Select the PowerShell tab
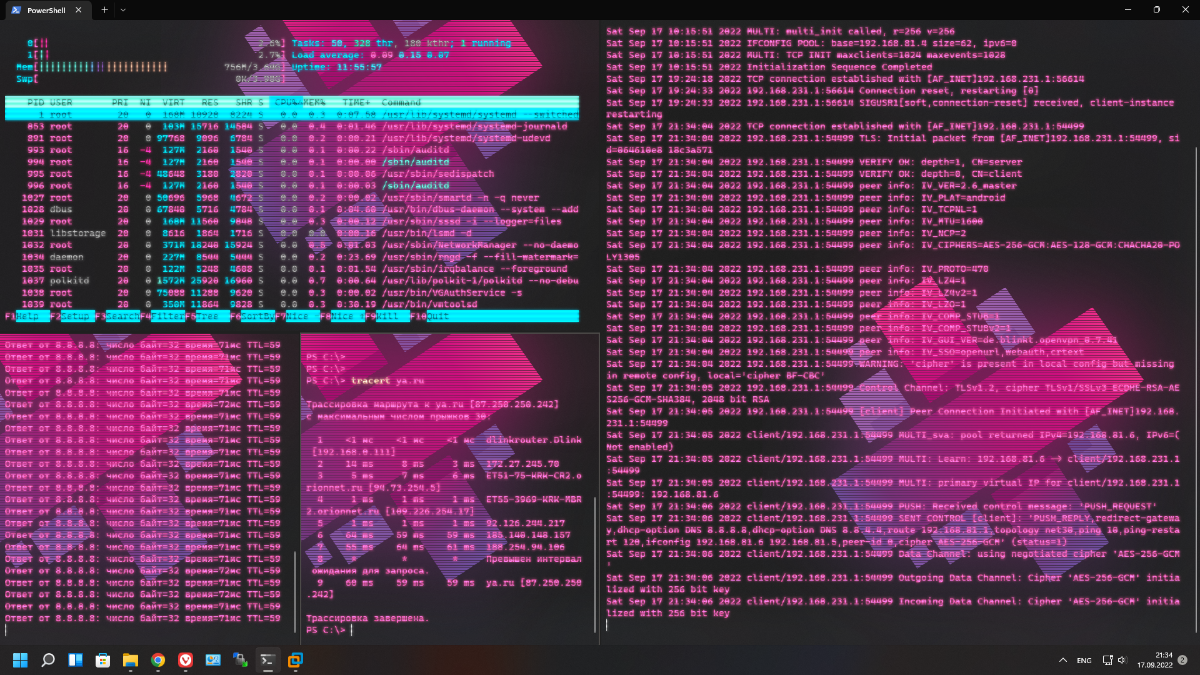1200x675 pixels. [47, 9]
